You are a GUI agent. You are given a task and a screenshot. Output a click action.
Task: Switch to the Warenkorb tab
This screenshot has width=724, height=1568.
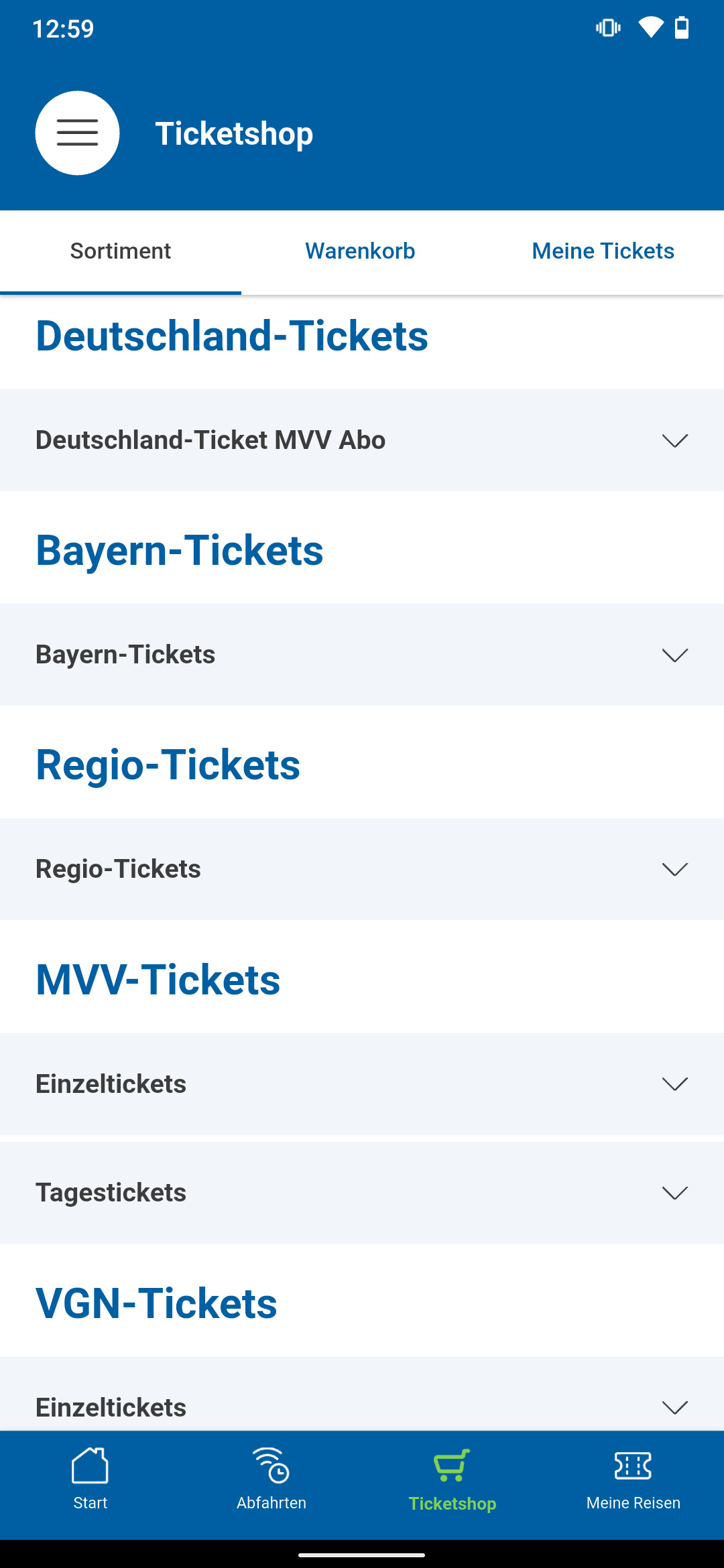point(360,251)
